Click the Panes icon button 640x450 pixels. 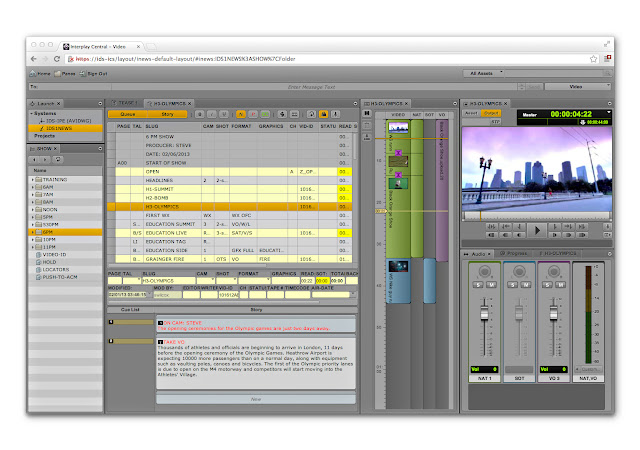65,74
